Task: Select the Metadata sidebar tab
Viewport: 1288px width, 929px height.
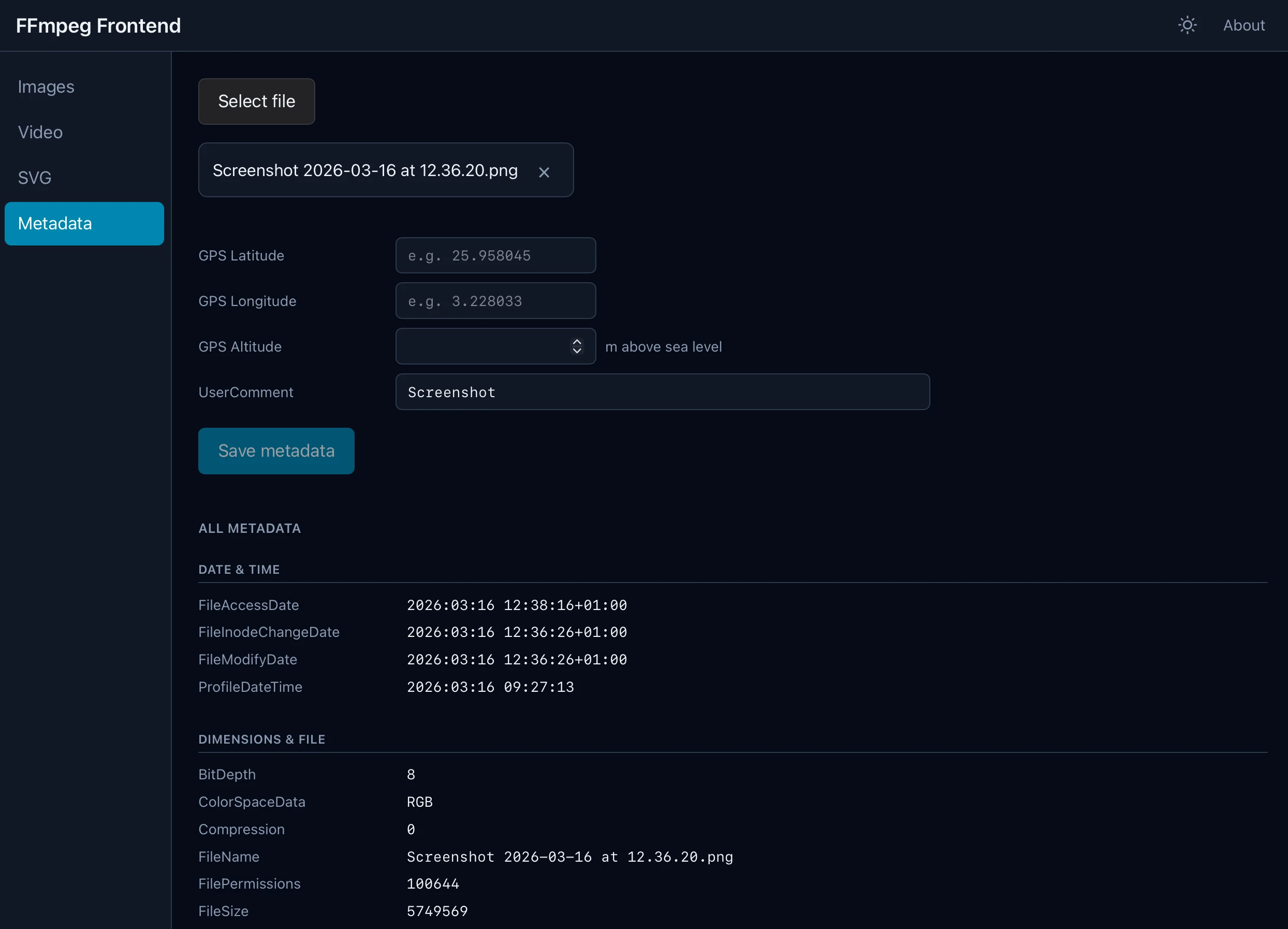Action: pos(54,223)
